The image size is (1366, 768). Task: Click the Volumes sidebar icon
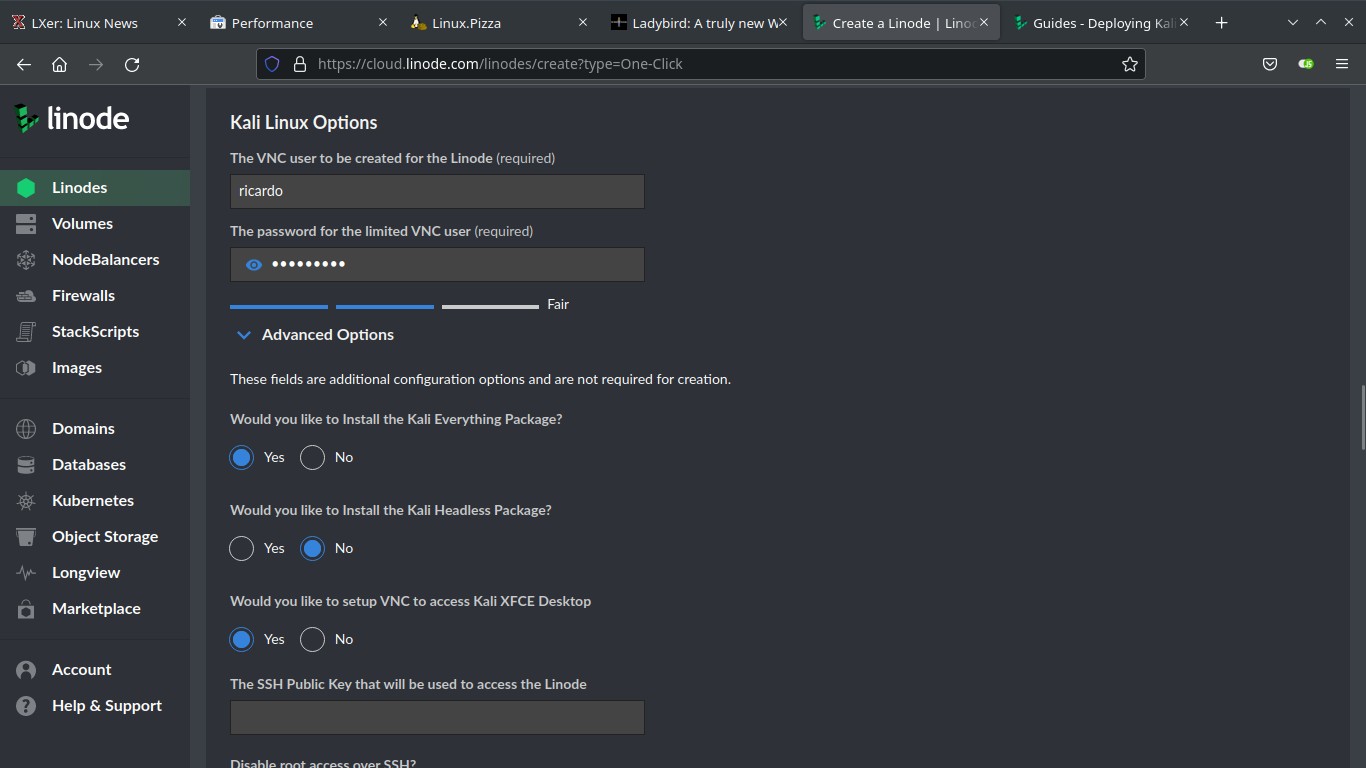(26, 224)
